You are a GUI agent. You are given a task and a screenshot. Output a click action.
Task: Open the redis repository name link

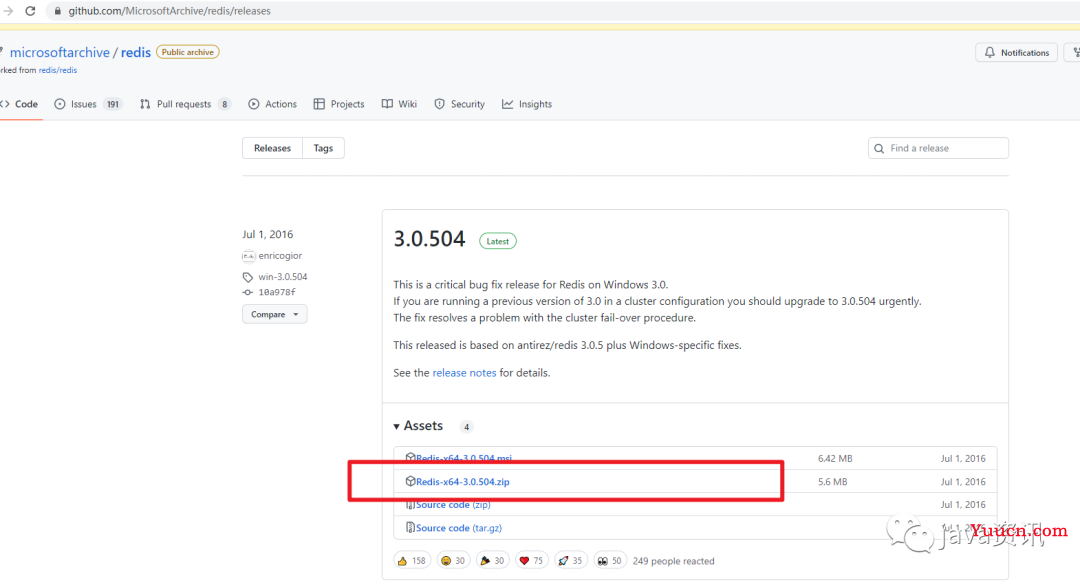[136, 52]
